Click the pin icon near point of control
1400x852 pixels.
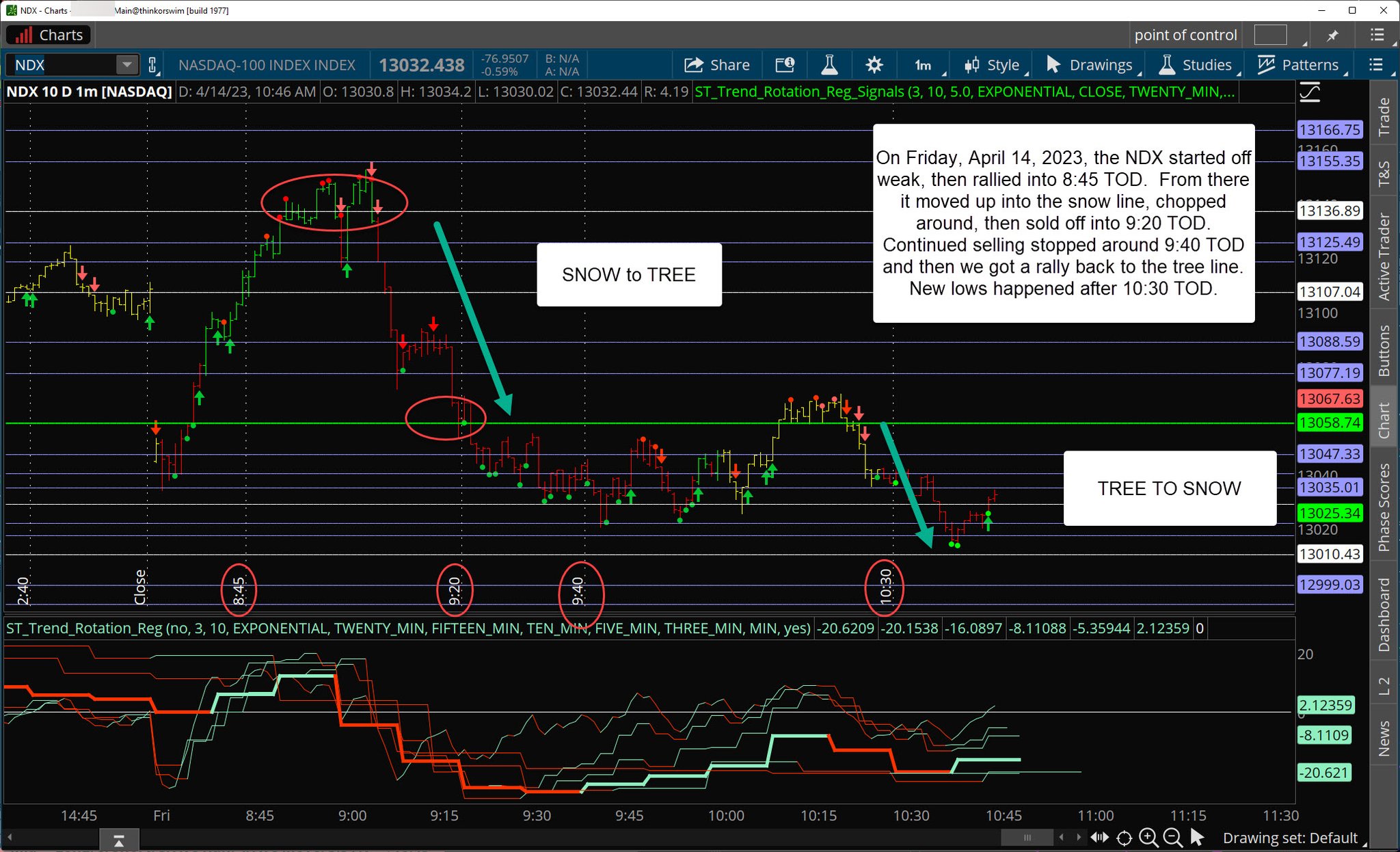tap(1332, 35)
